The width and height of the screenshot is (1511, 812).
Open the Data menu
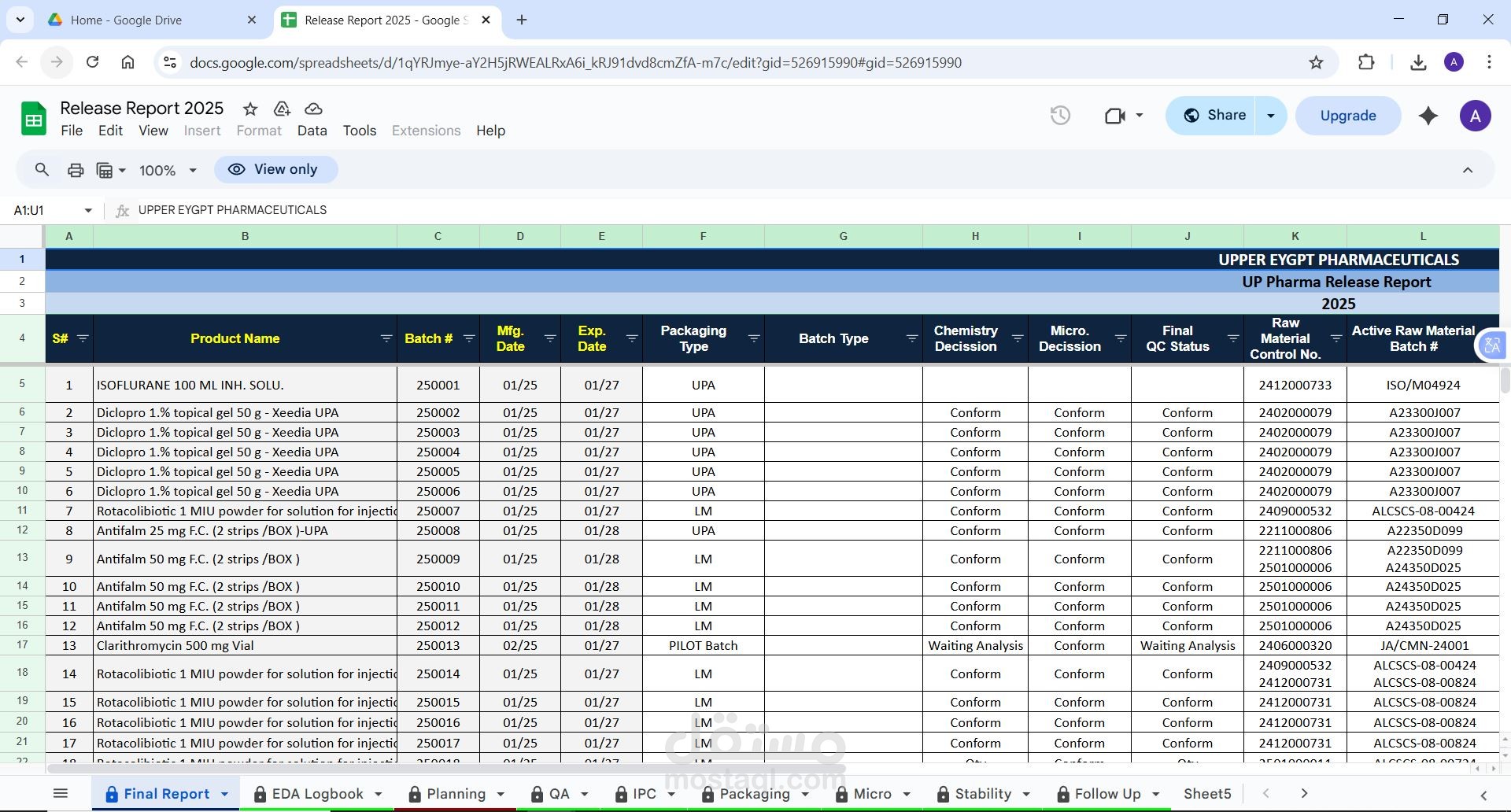[312, 131]
